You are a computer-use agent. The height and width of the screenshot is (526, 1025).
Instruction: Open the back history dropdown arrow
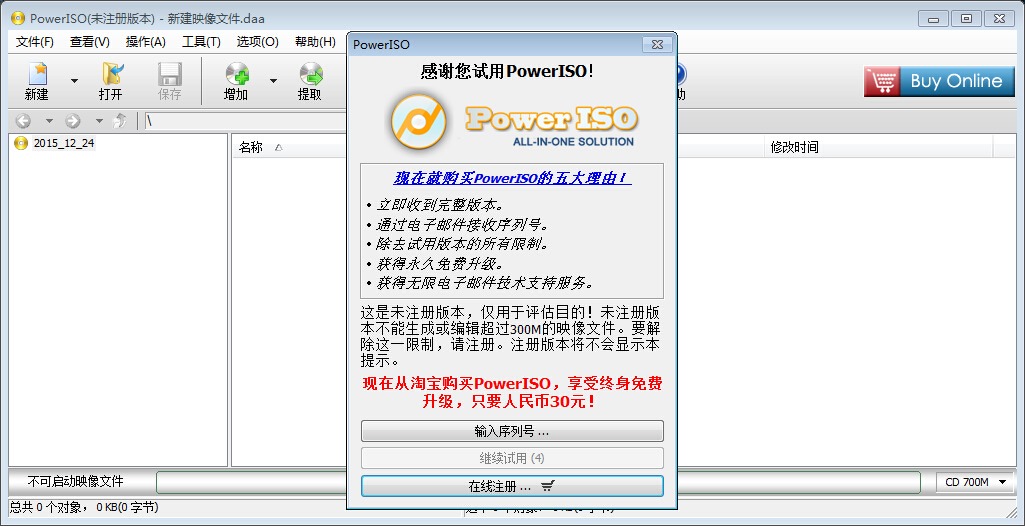[x=49, y=121]
